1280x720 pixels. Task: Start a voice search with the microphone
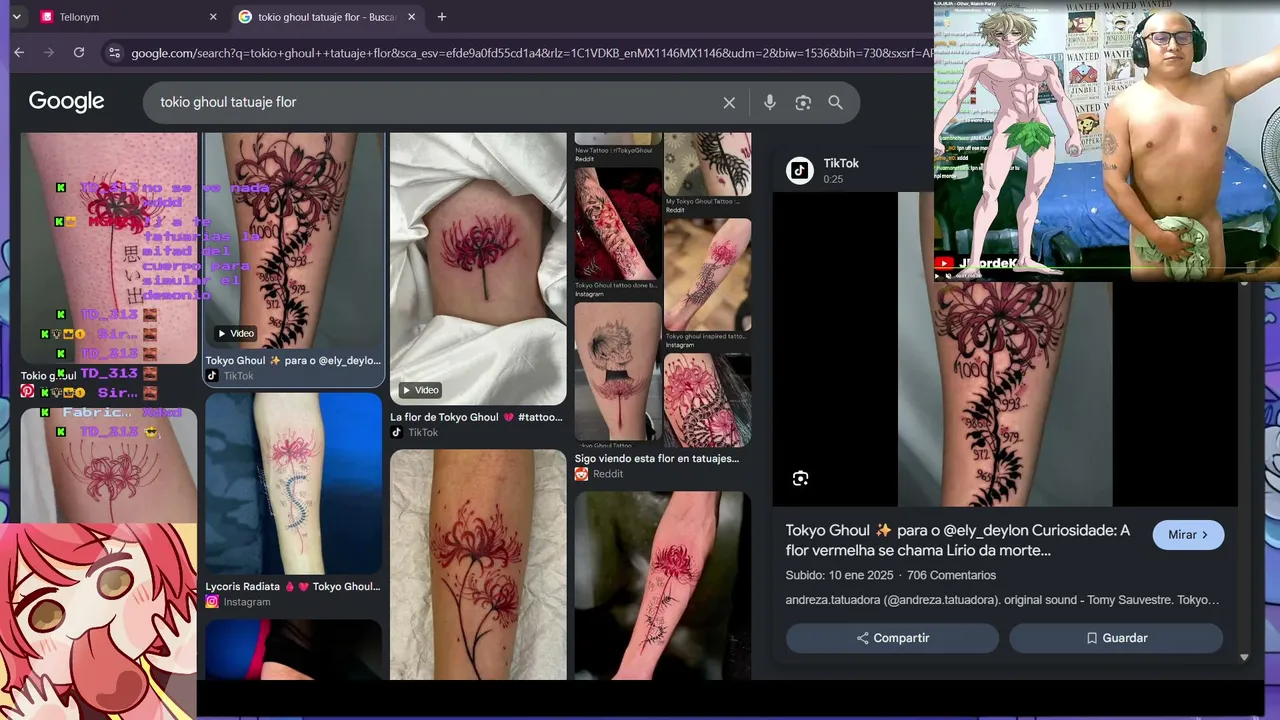[x=769, y=102]
